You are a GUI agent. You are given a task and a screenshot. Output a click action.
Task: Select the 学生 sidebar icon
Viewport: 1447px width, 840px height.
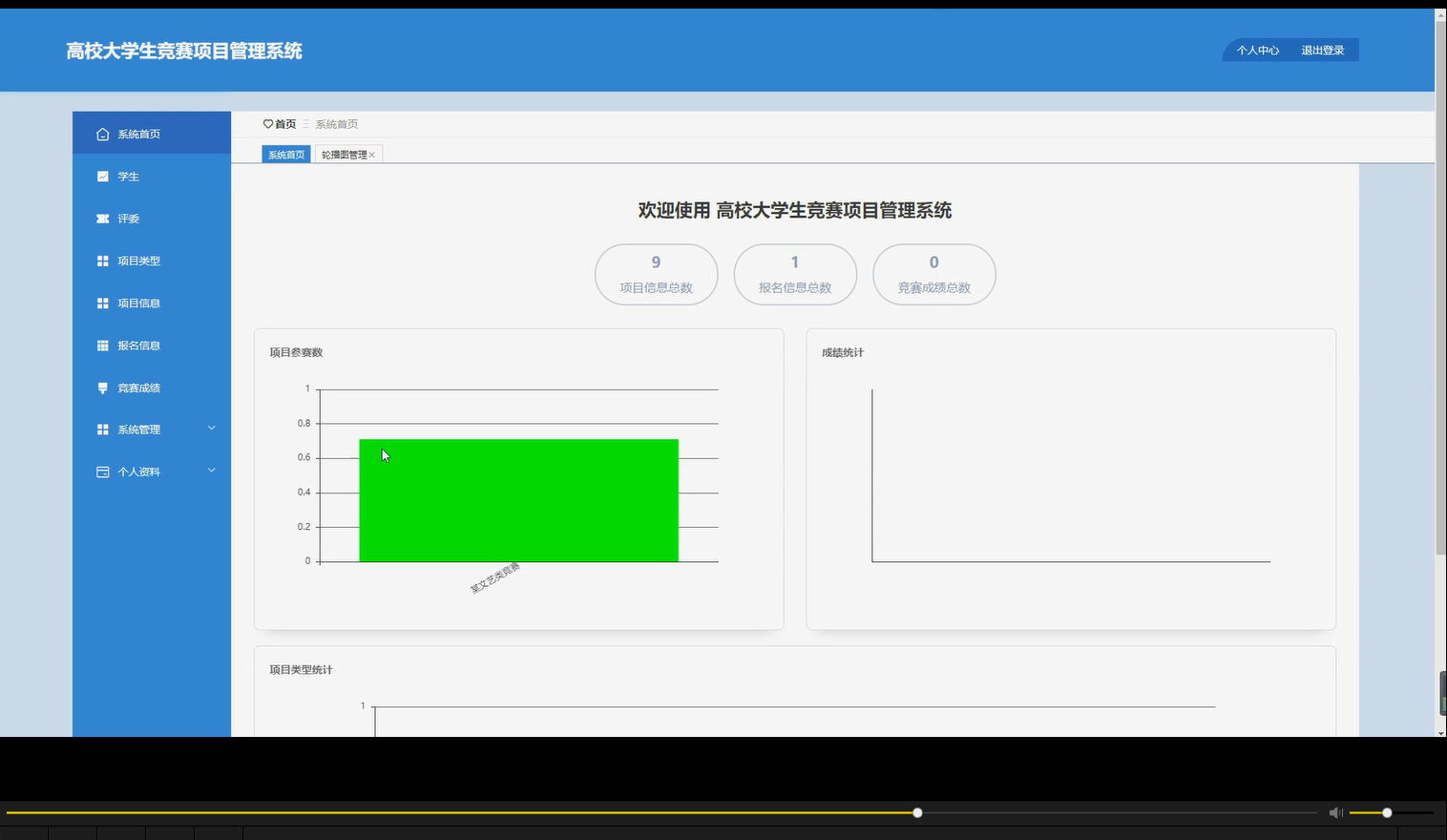pyautogui.click(x=102, y=176)
